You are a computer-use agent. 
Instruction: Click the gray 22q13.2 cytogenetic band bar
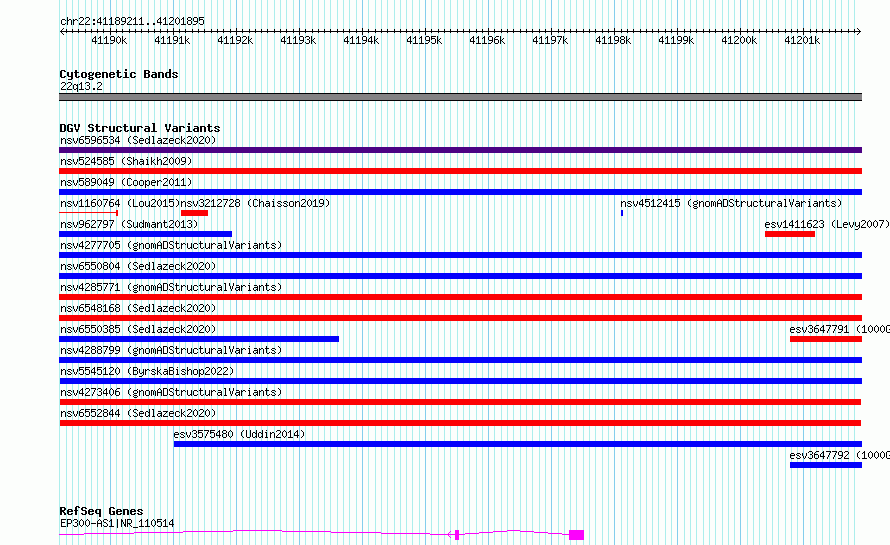point(460,97)
